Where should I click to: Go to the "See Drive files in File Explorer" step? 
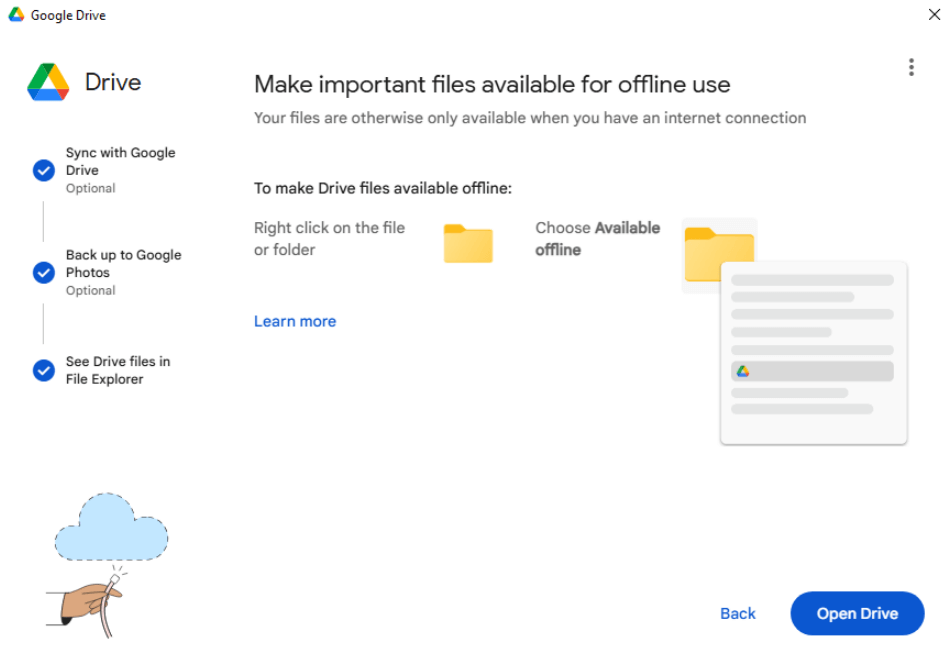117,370
